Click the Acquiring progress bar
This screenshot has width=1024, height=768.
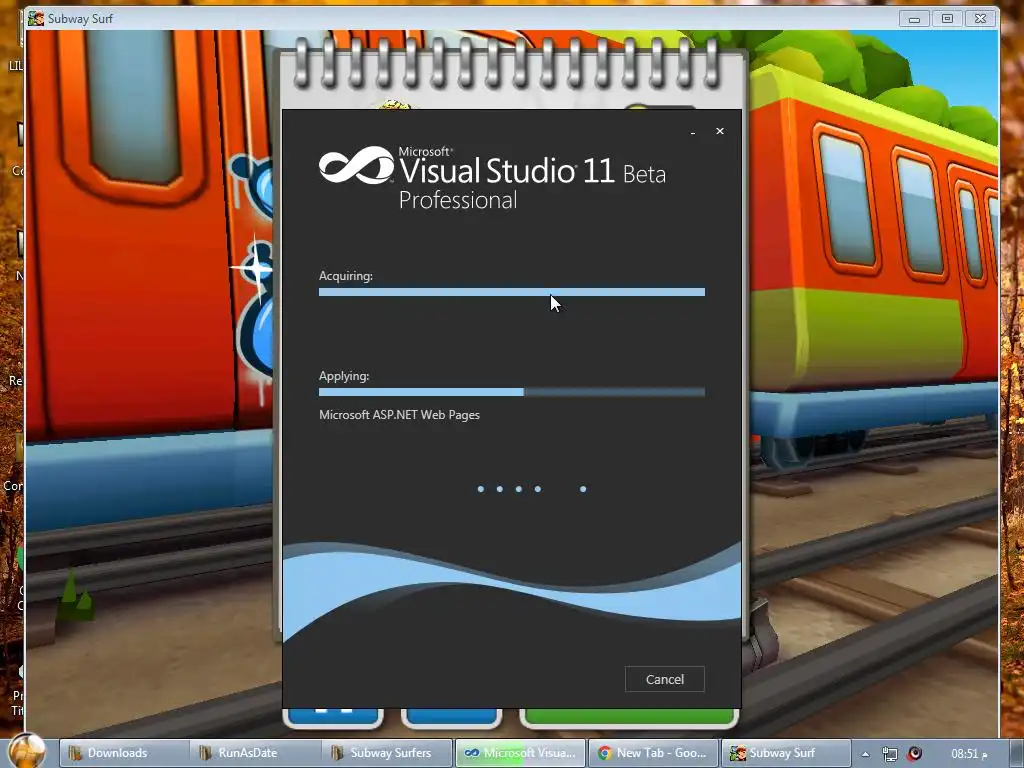coord(511,292)
